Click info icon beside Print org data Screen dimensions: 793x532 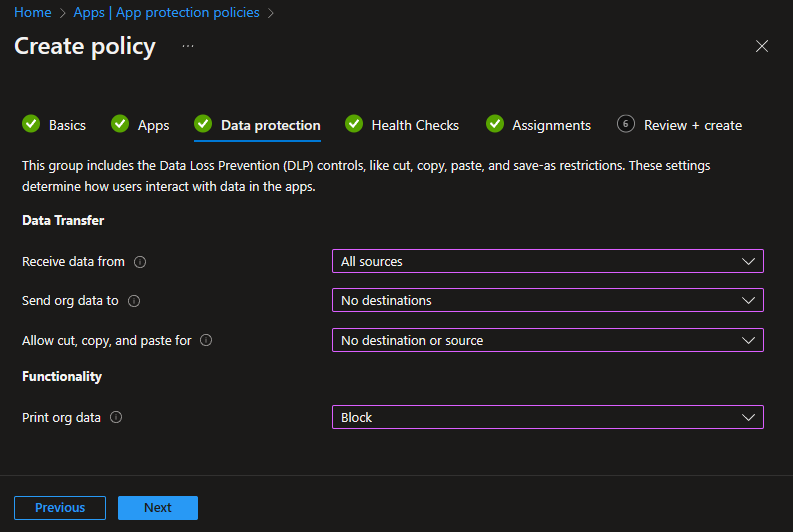pyautogui.click(x=116, y=418)
